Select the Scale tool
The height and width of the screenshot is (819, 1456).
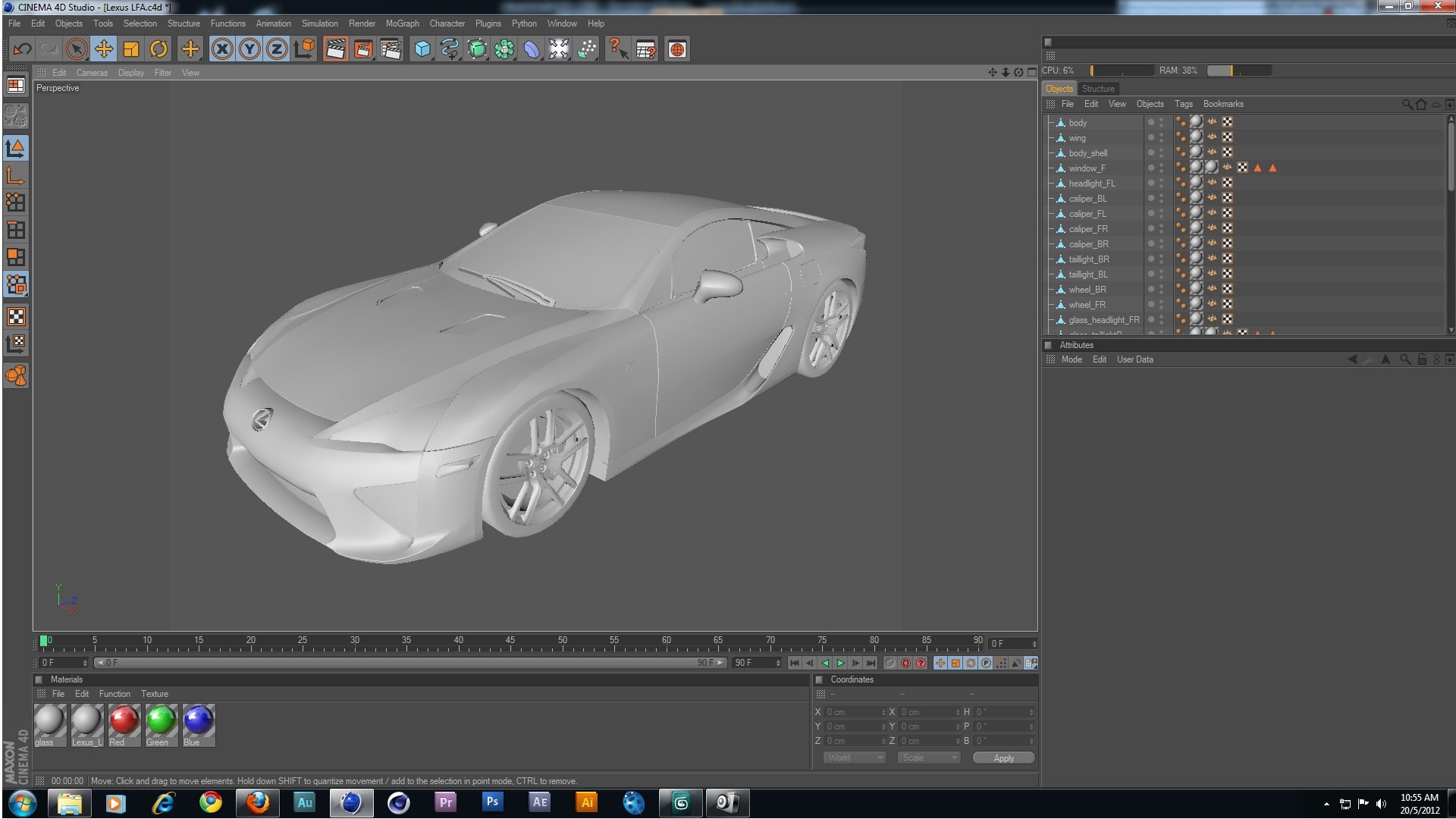(131, 49)
